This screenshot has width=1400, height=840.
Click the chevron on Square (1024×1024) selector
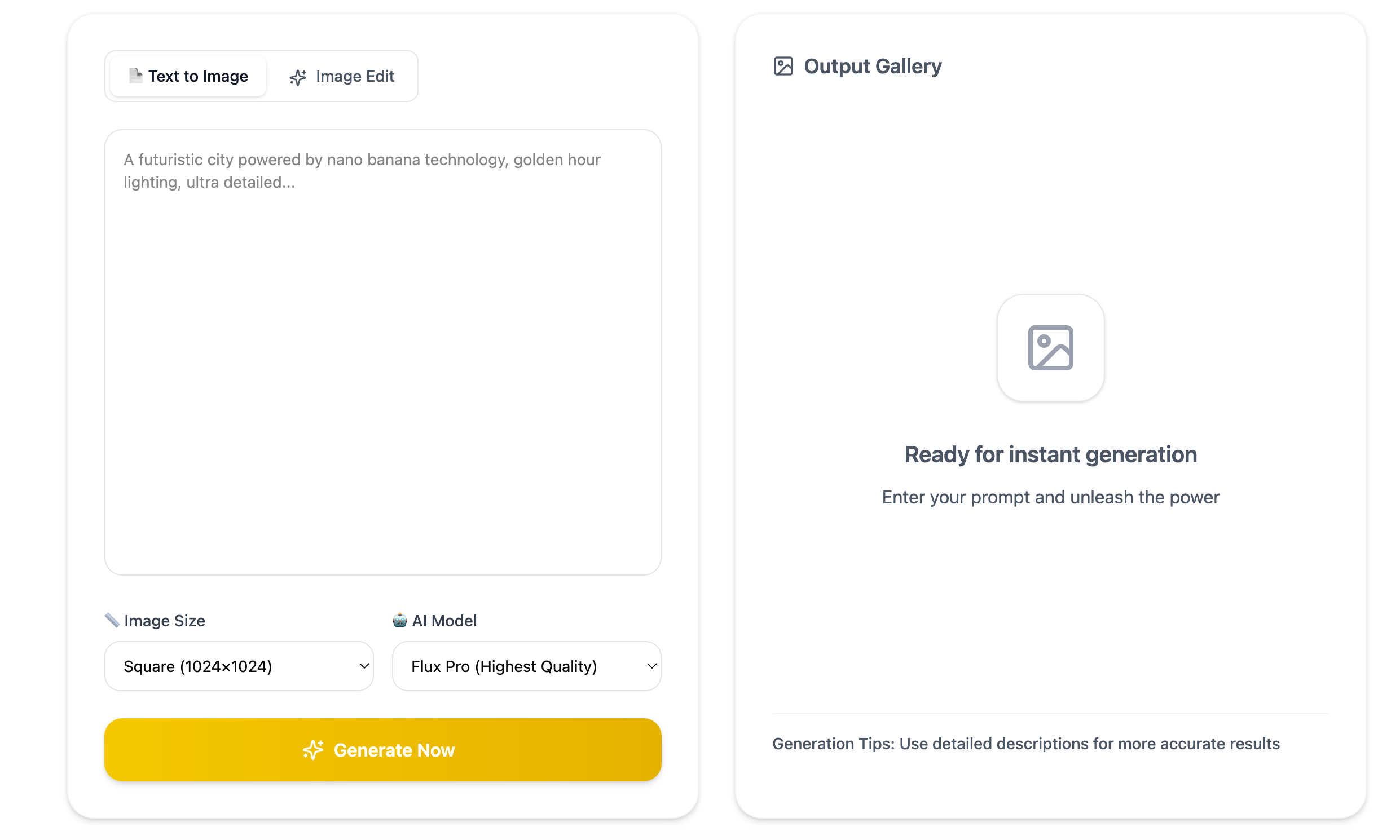coord(364,666)
